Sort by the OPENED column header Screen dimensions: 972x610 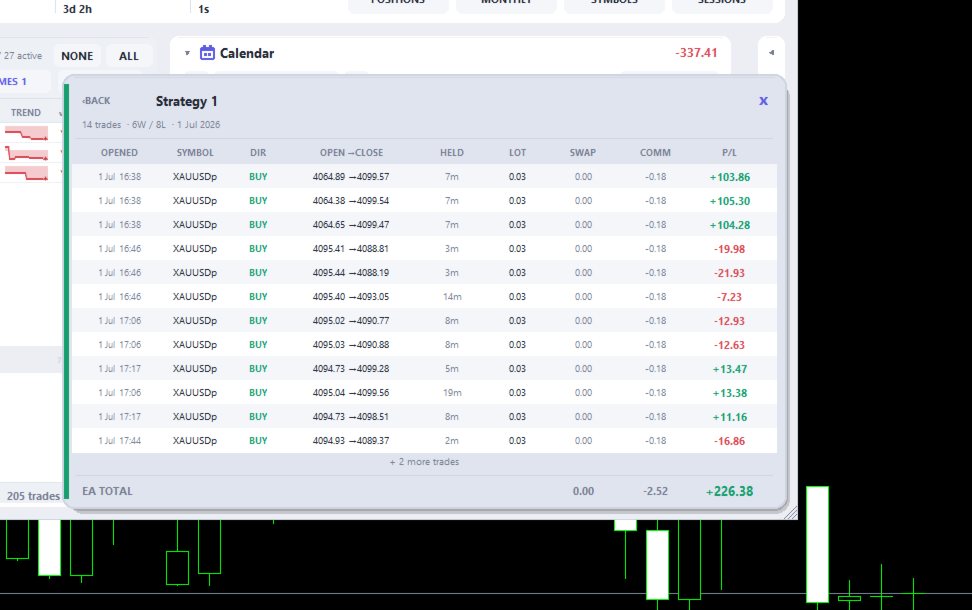click(119, 152)
